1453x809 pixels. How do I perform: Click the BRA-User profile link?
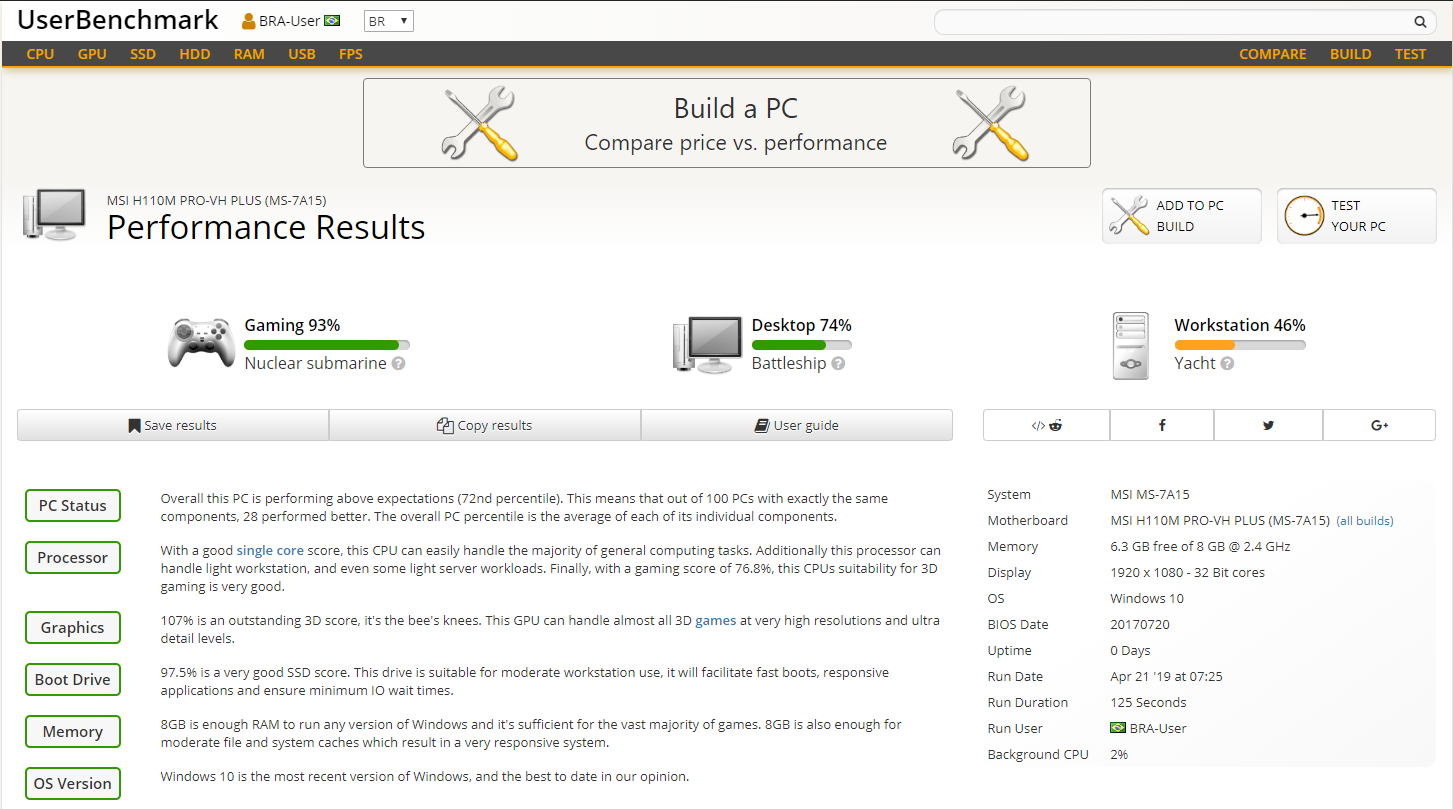(x=290, y=21)
